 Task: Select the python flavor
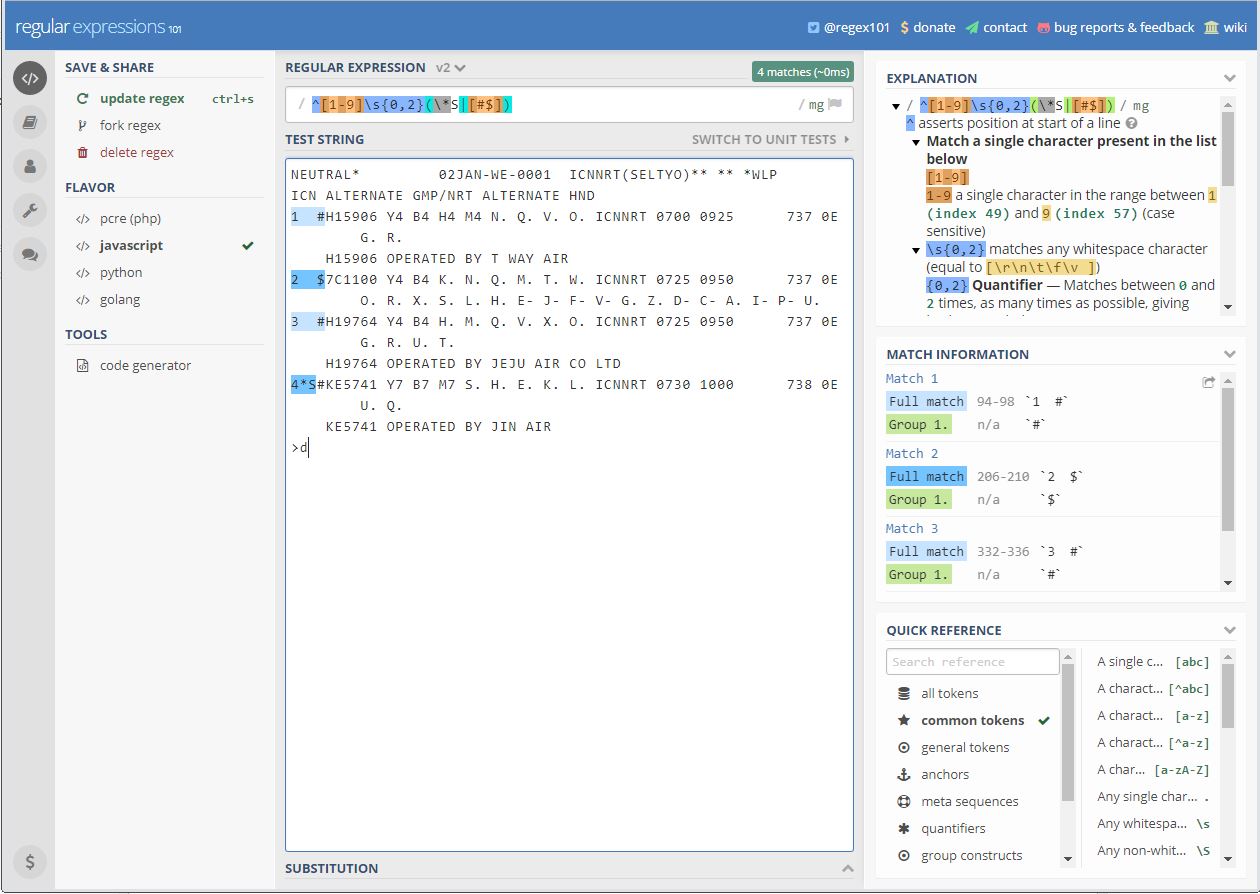click(x=121, y=272)
